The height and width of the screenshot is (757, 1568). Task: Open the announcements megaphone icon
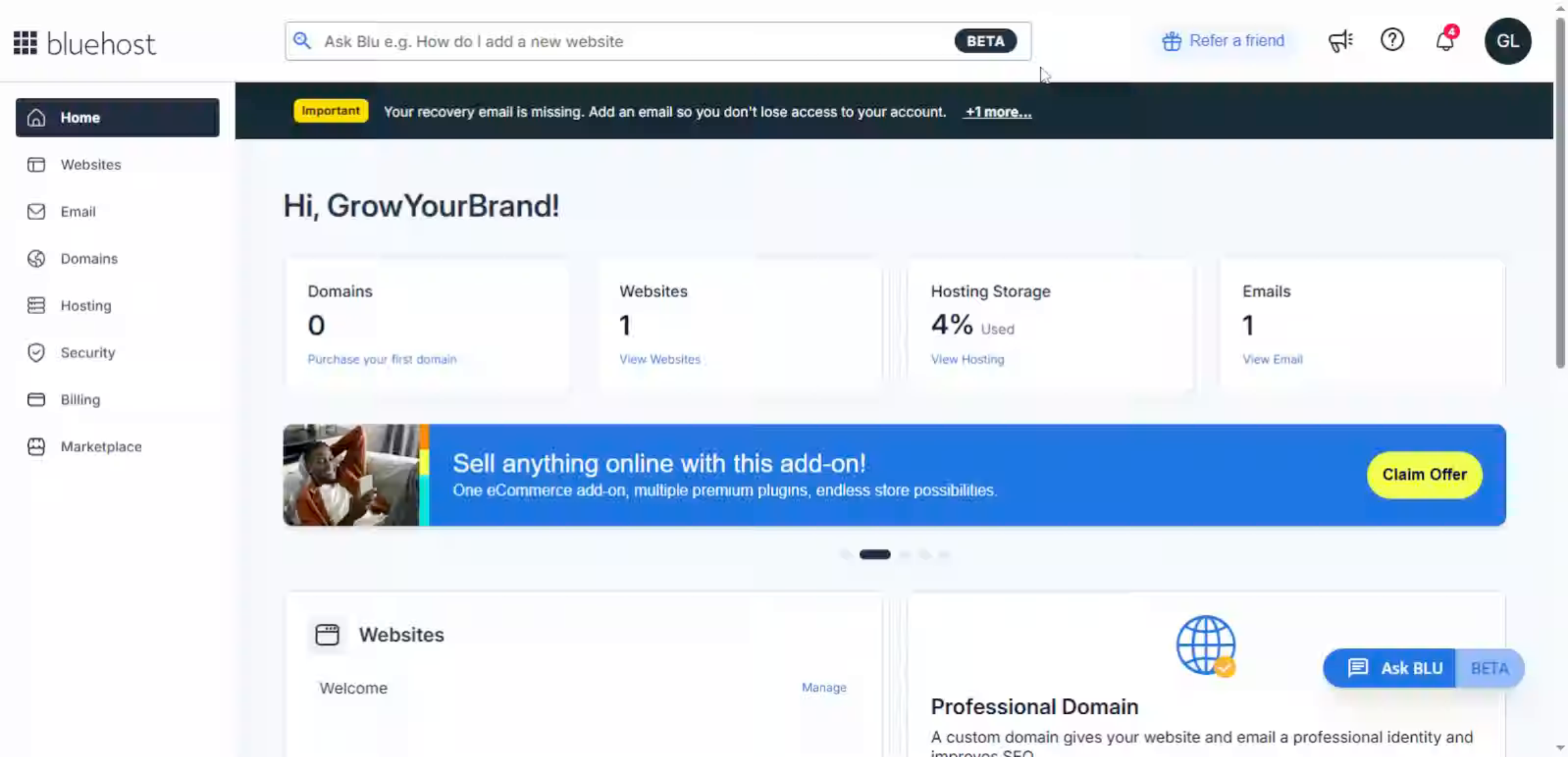click(1341, 40)
